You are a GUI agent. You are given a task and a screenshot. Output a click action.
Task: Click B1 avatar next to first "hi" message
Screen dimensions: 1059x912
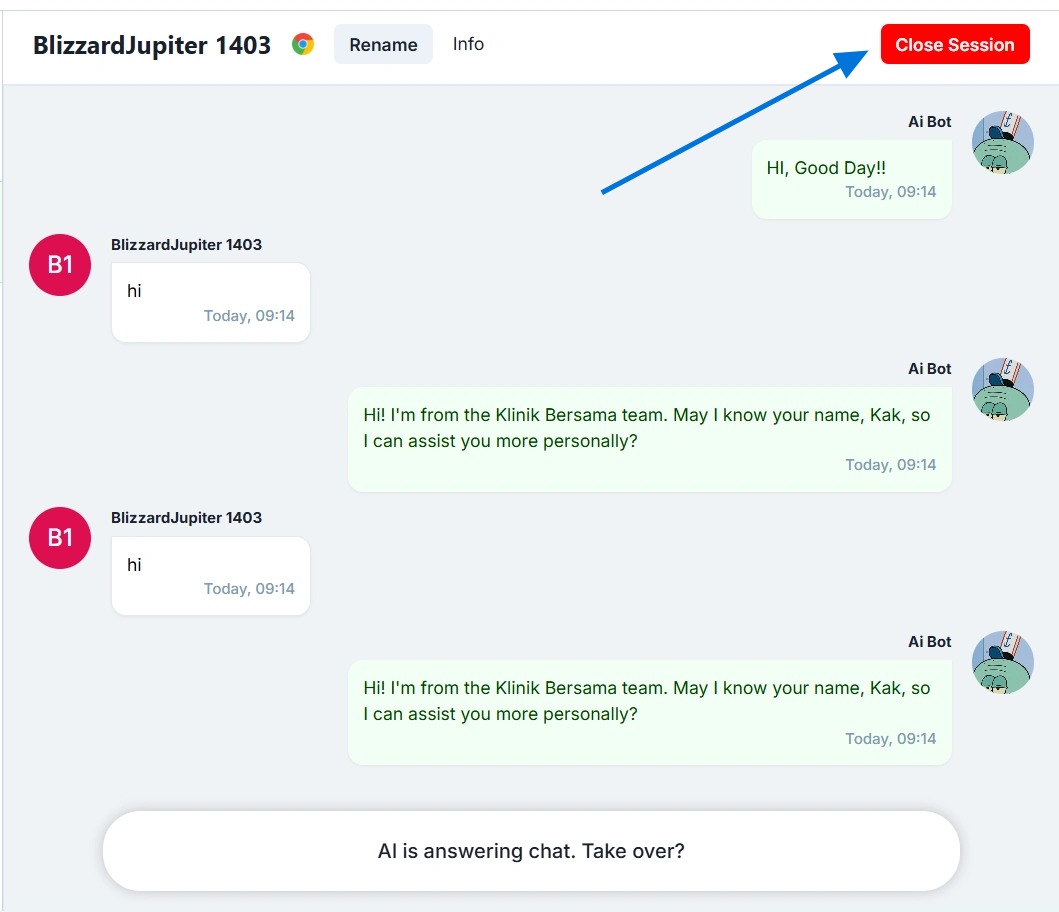(60, 265)
